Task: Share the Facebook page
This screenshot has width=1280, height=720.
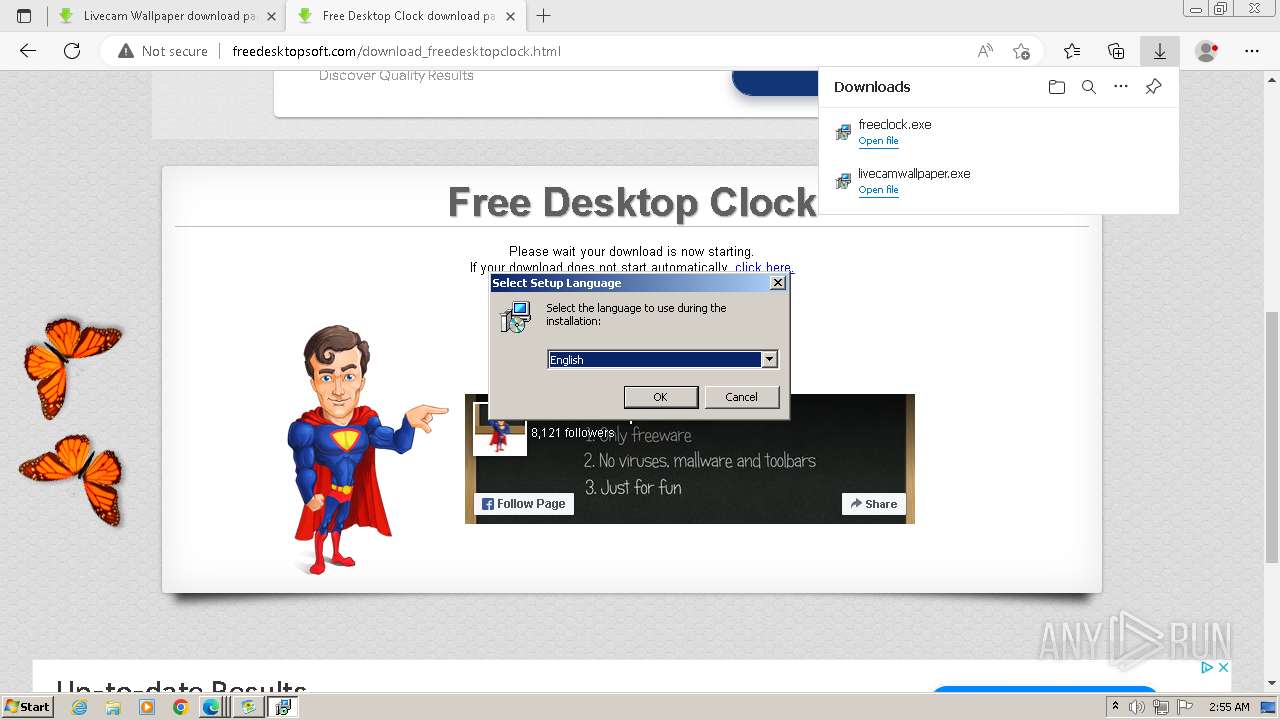Action: [x=874, y=504]
